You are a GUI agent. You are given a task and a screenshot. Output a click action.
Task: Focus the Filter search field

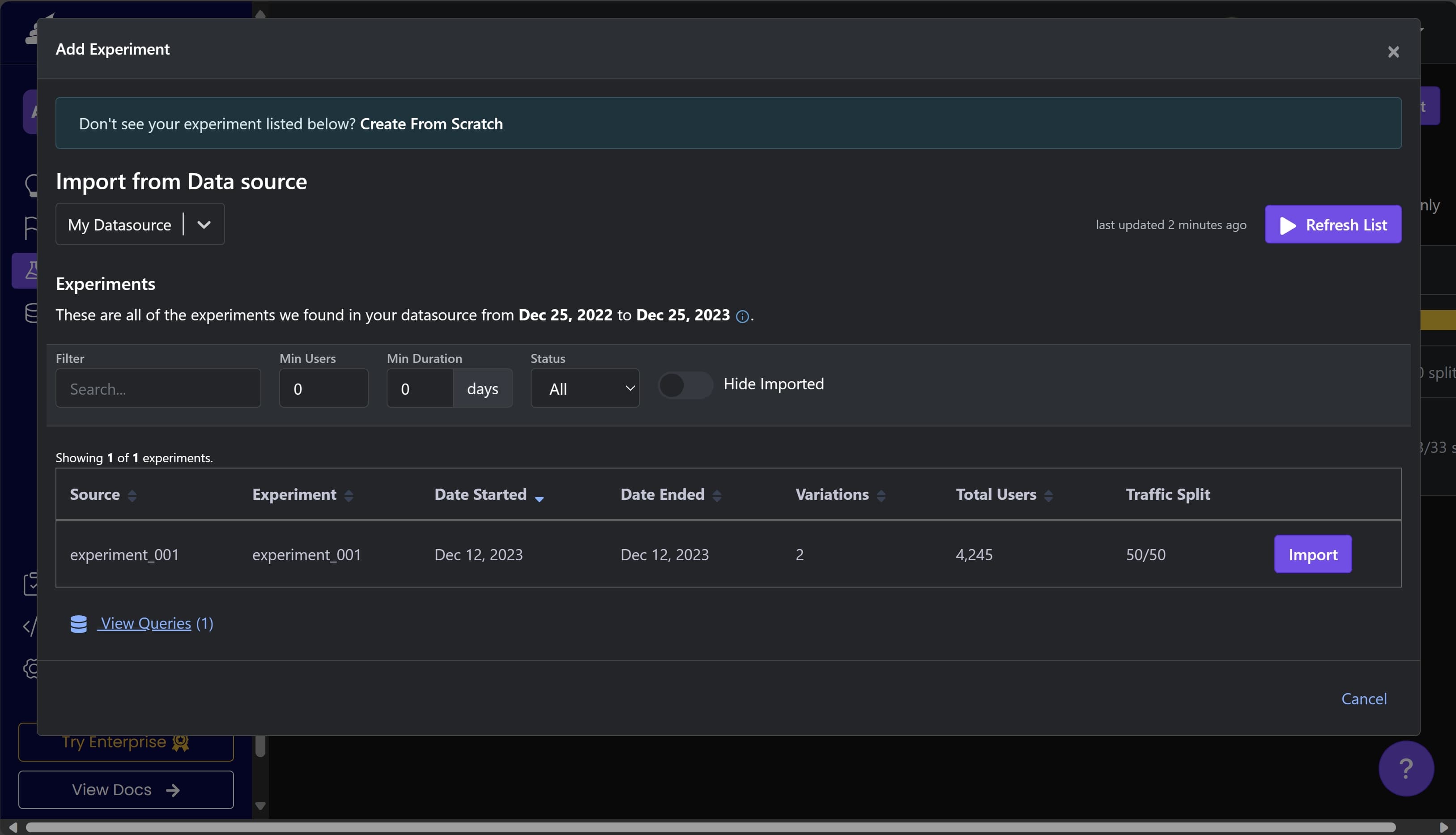tap(158, 388)
